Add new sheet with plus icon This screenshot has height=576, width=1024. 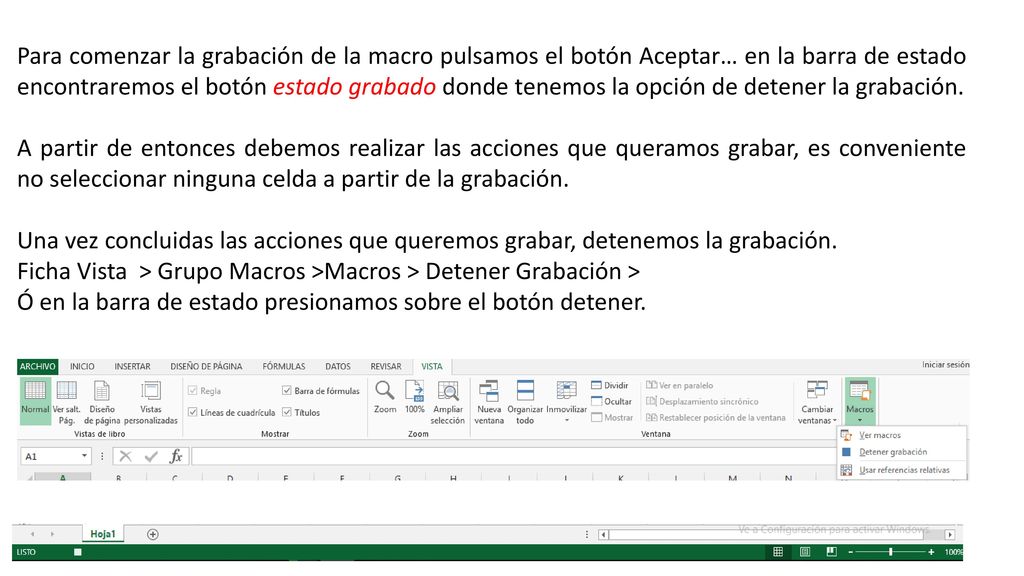click(153, 534)
